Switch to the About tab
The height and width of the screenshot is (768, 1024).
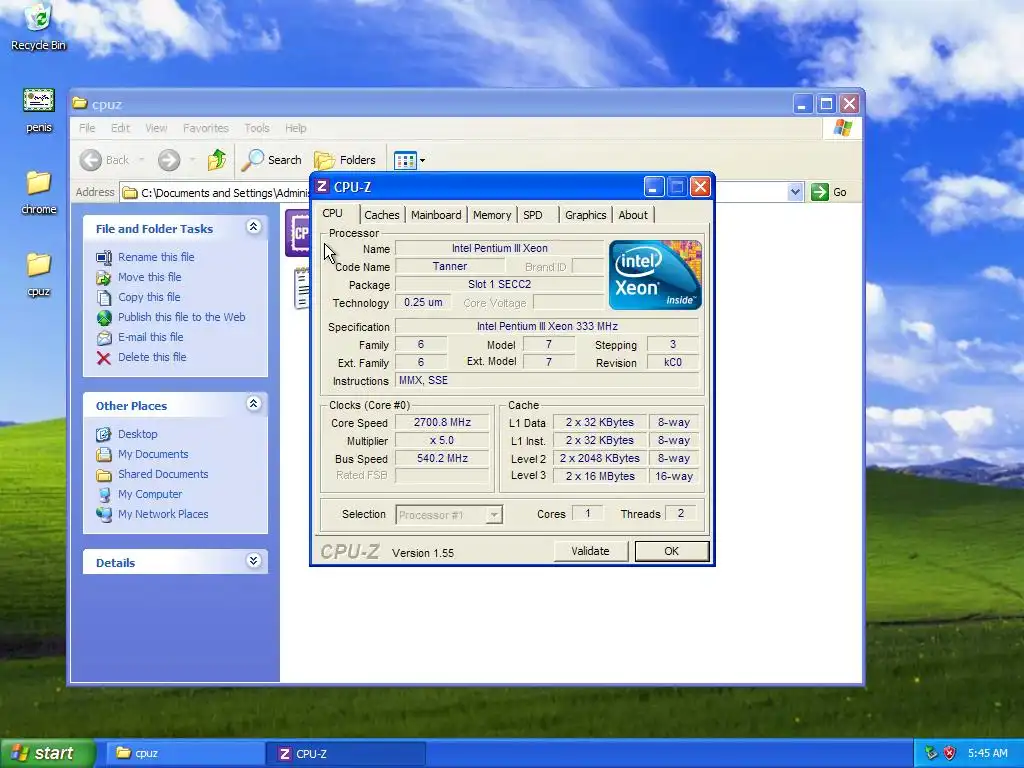633,215
